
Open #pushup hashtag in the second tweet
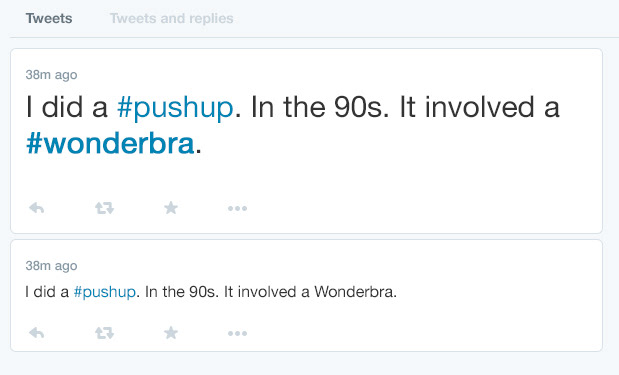105,292
